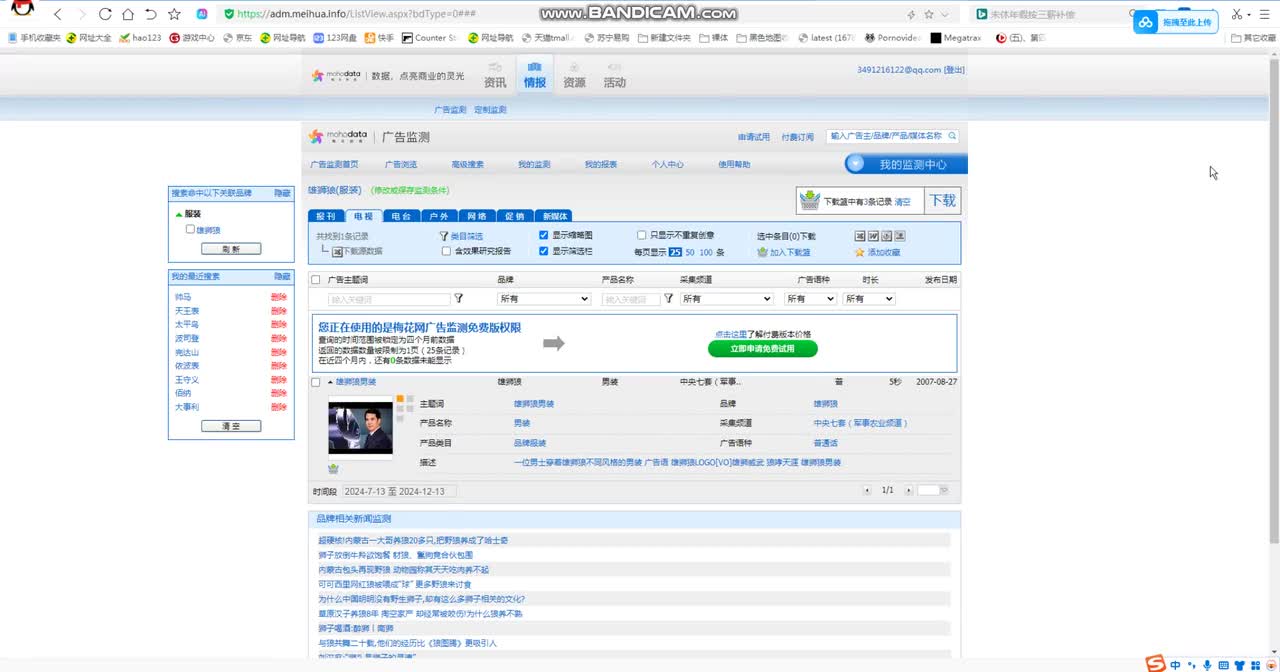Image resolution: width=1280 pixels, height=672 pixels.
Task: Click the second export format icon (Word)
Action: click(873, 236)
